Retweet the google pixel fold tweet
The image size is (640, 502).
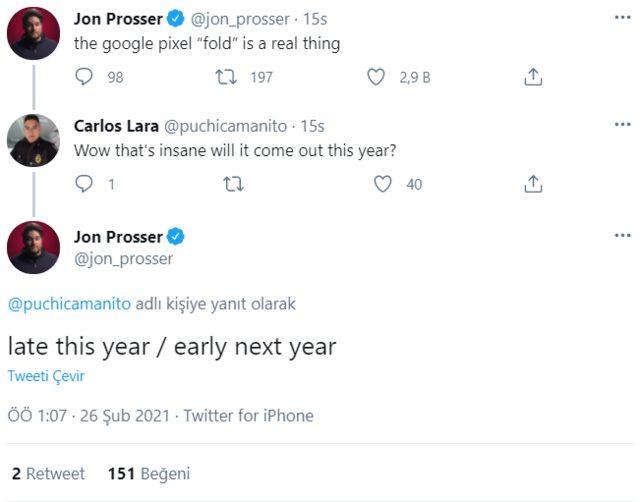226,77
